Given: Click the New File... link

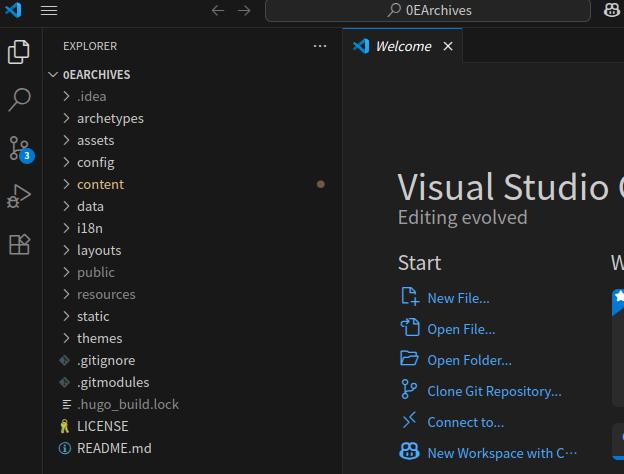Looking at the screenshot, I should click(458, 298).
